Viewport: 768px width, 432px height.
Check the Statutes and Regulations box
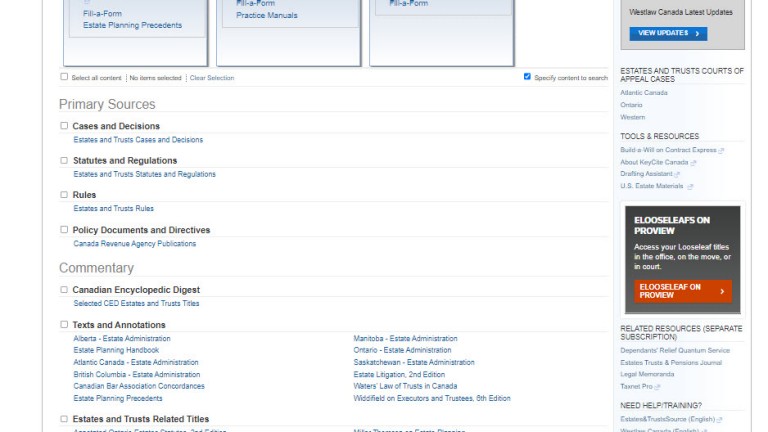tap(64, 160)
